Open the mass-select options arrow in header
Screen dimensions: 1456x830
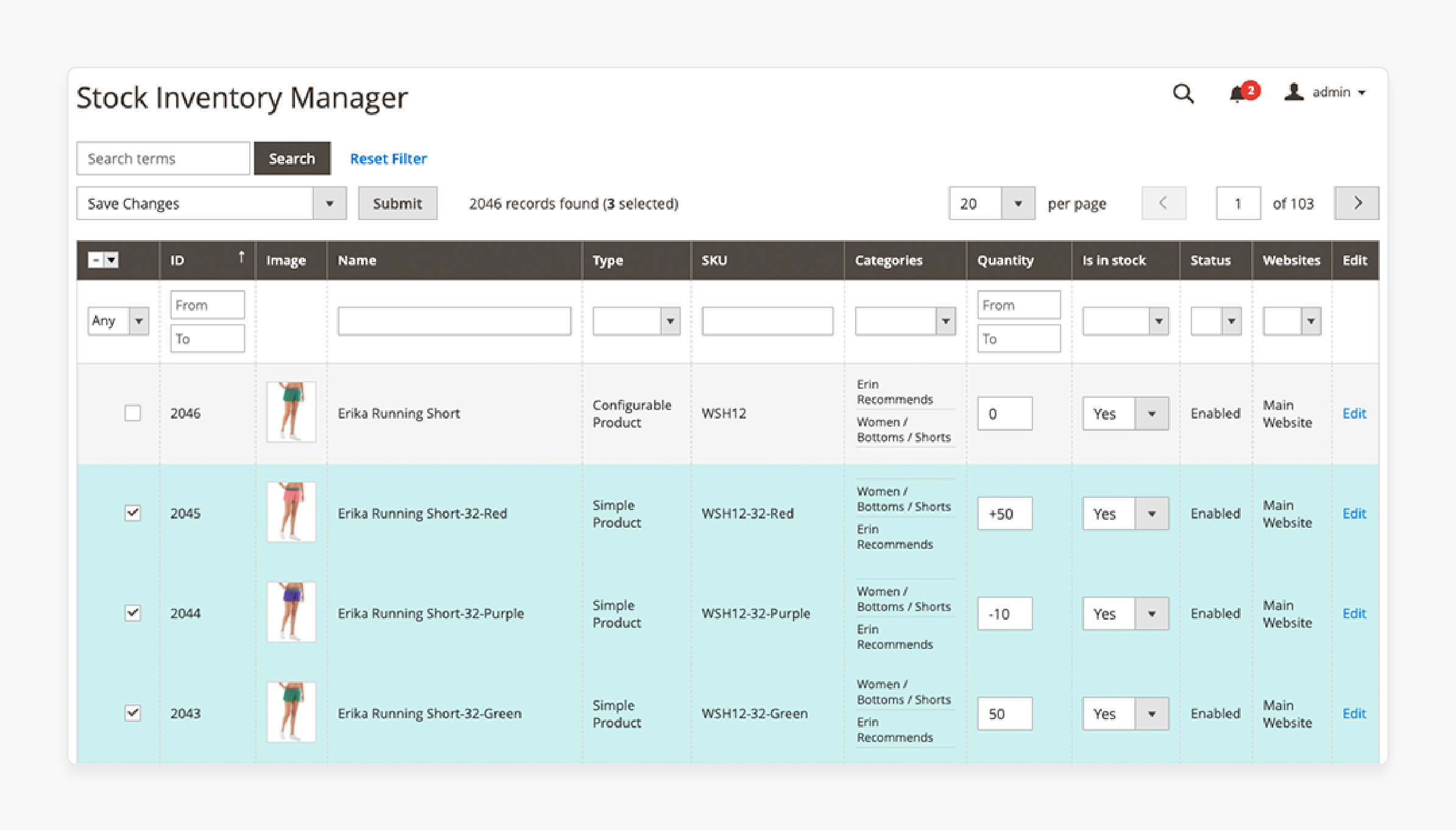[x=111, y=260]
